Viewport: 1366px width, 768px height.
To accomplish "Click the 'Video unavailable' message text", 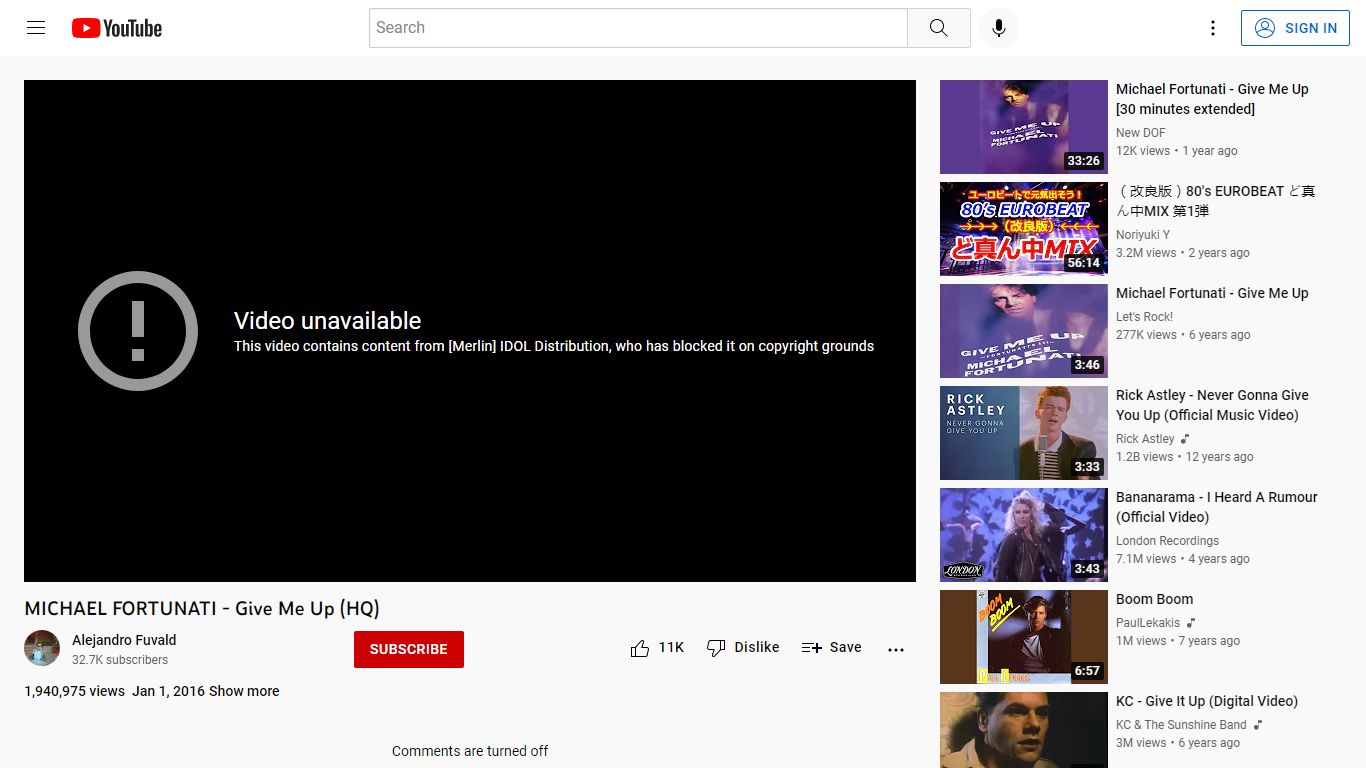I will pos(327,321).
